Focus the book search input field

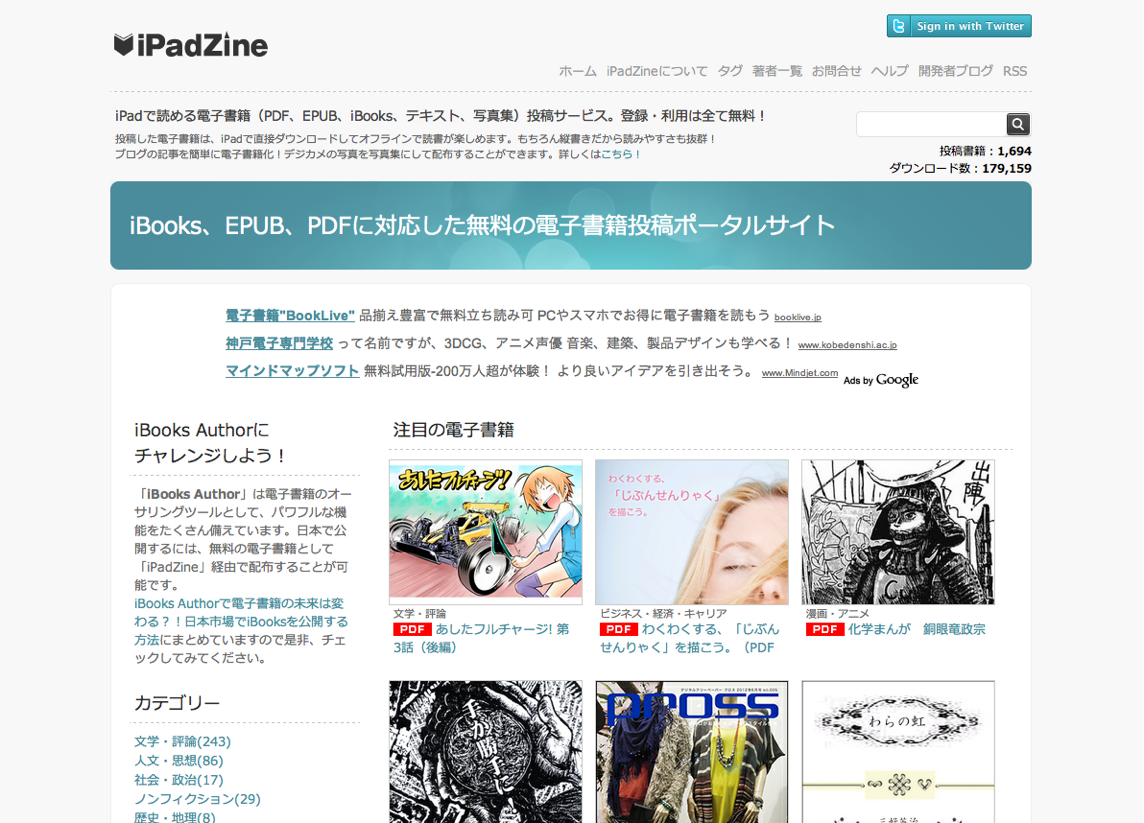point(932,124)
